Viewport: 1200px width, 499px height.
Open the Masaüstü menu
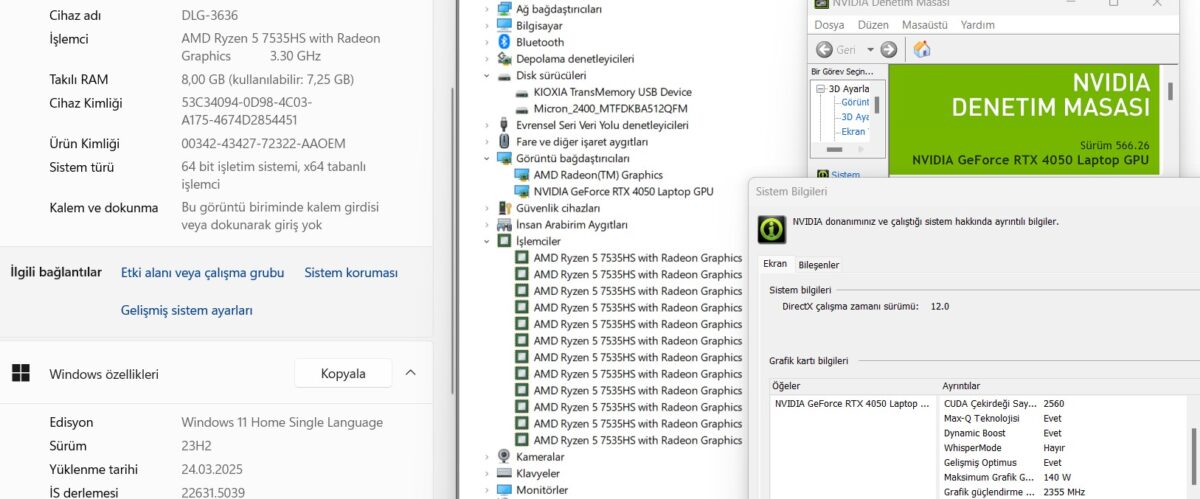click(x=924, y=25)
